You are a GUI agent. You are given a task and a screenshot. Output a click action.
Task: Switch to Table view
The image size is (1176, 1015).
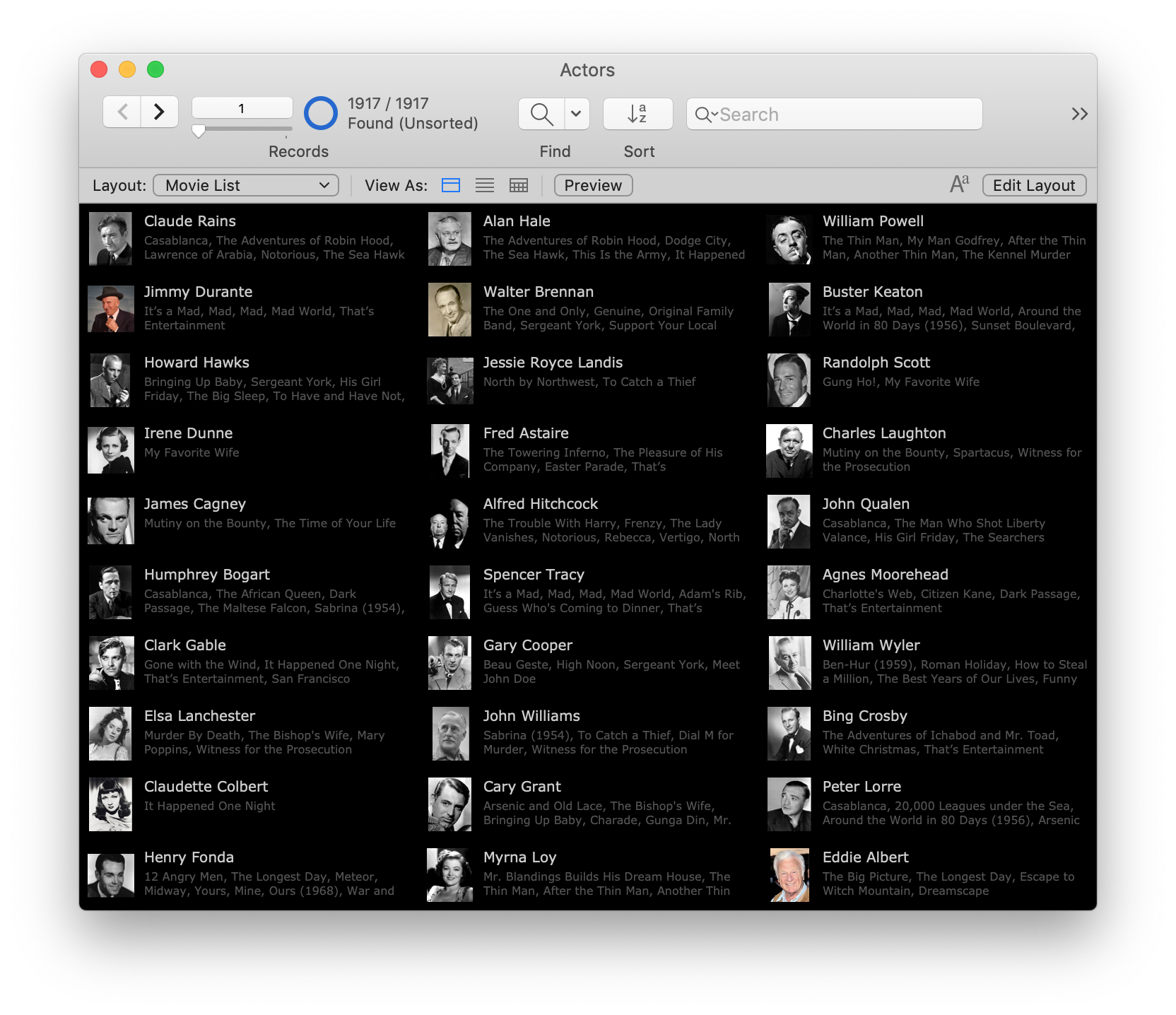click(519, 185)
